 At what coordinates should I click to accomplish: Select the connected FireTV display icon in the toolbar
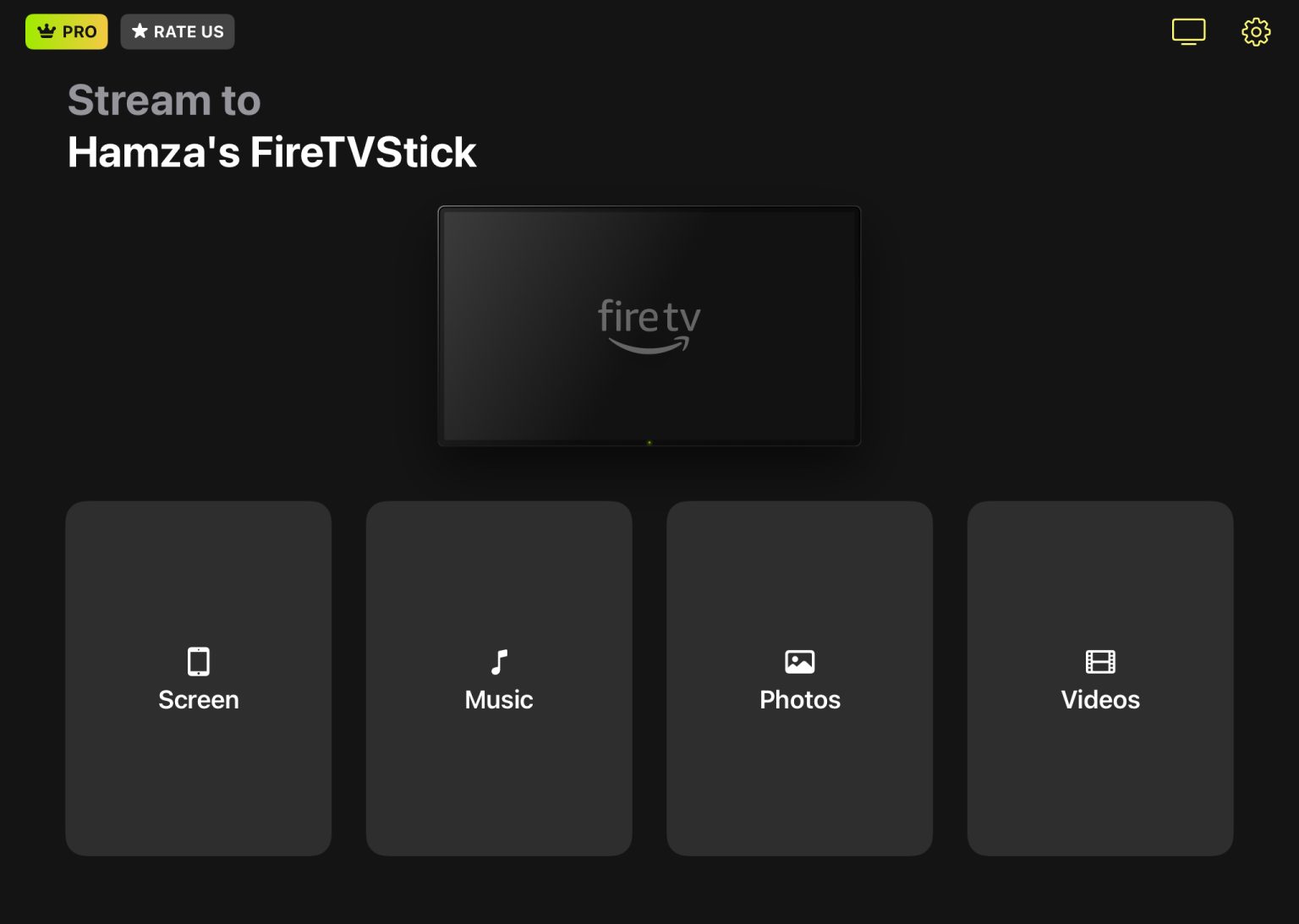click(x=1188, y=31)
